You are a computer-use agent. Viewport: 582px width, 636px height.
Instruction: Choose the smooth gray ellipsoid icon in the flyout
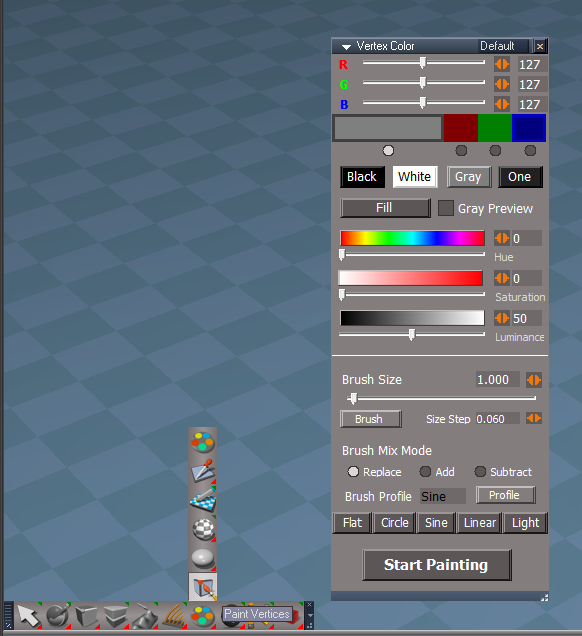point(203,558)
